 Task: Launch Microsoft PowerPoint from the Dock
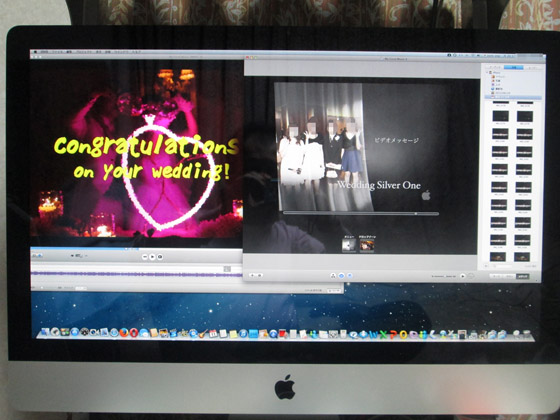click(x=393, y=335)
